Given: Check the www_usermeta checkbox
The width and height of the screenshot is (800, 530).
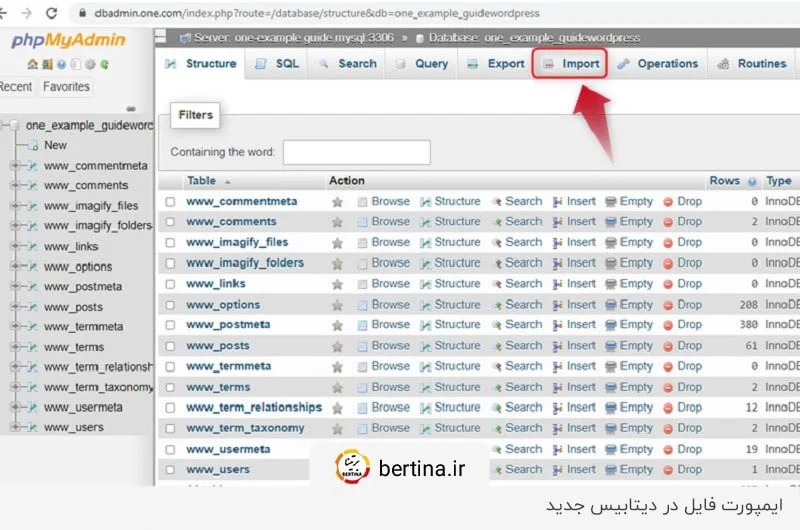Looking at the screenshot, I should [x=170, y=450].
